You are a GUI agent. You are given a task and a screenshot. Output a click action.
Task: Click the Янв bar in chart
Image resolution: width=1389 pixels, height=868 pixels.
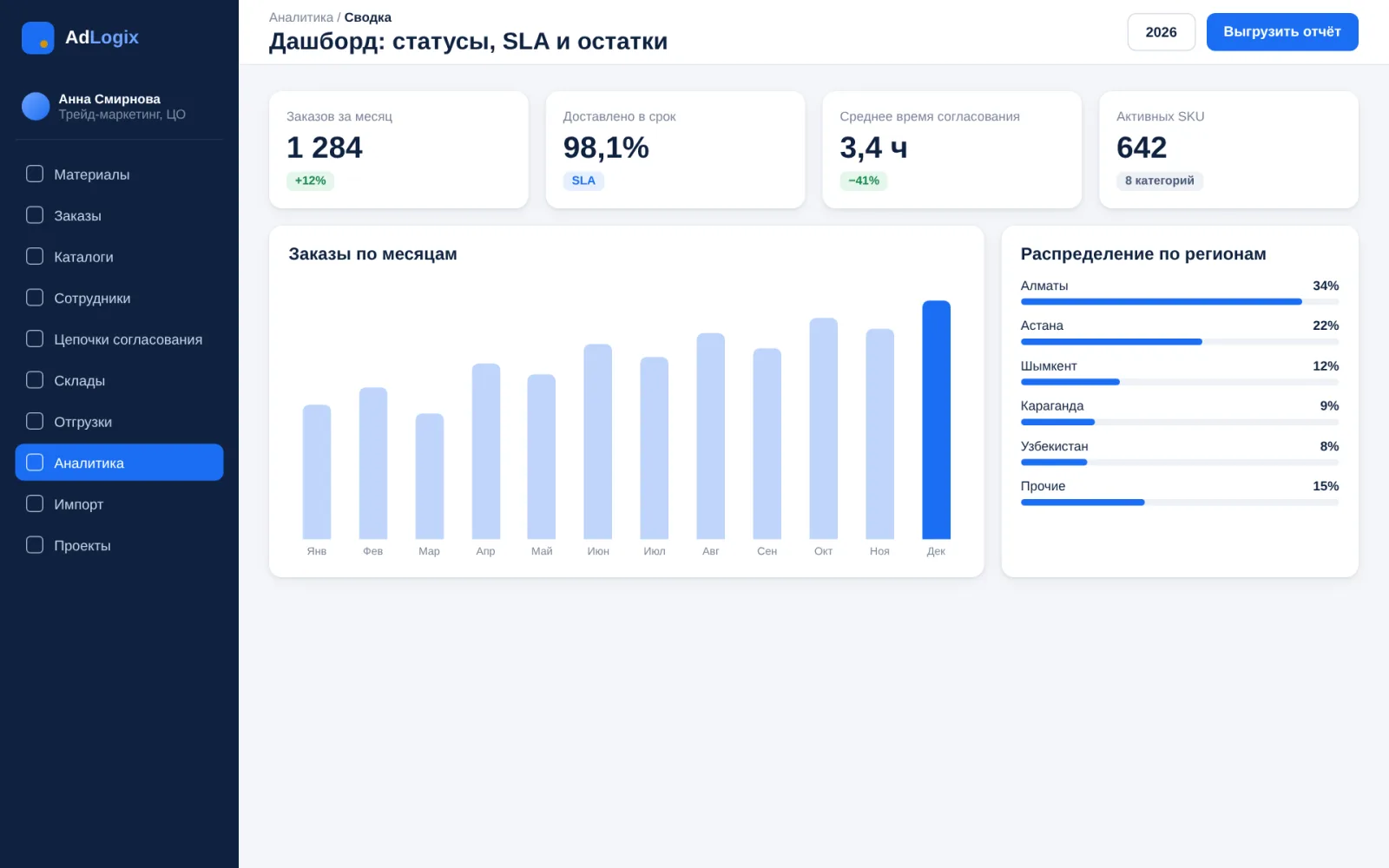pyautogui.click(x=317, y=472)
